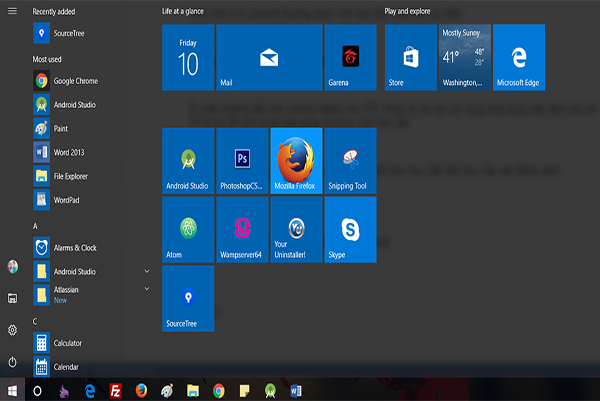
Task: Click the Life at a glance group header
Action: tap(183, 11)
